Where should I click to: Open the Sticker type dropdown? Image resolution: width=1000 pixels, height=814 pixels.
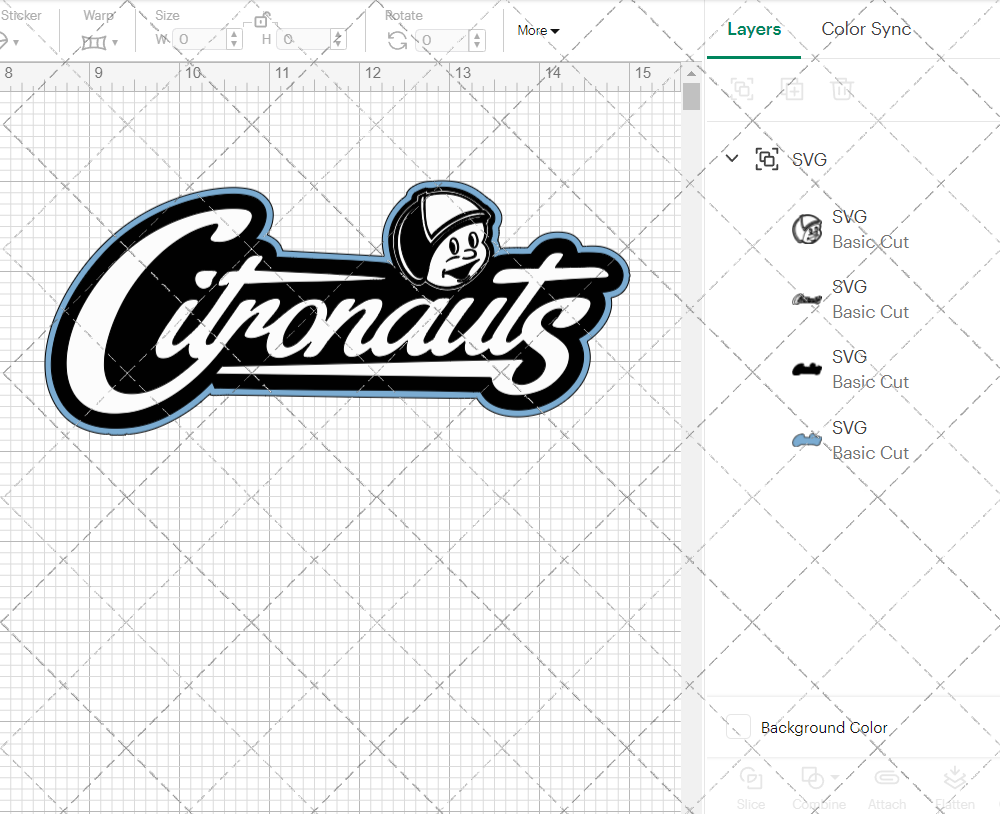(9, 40)
